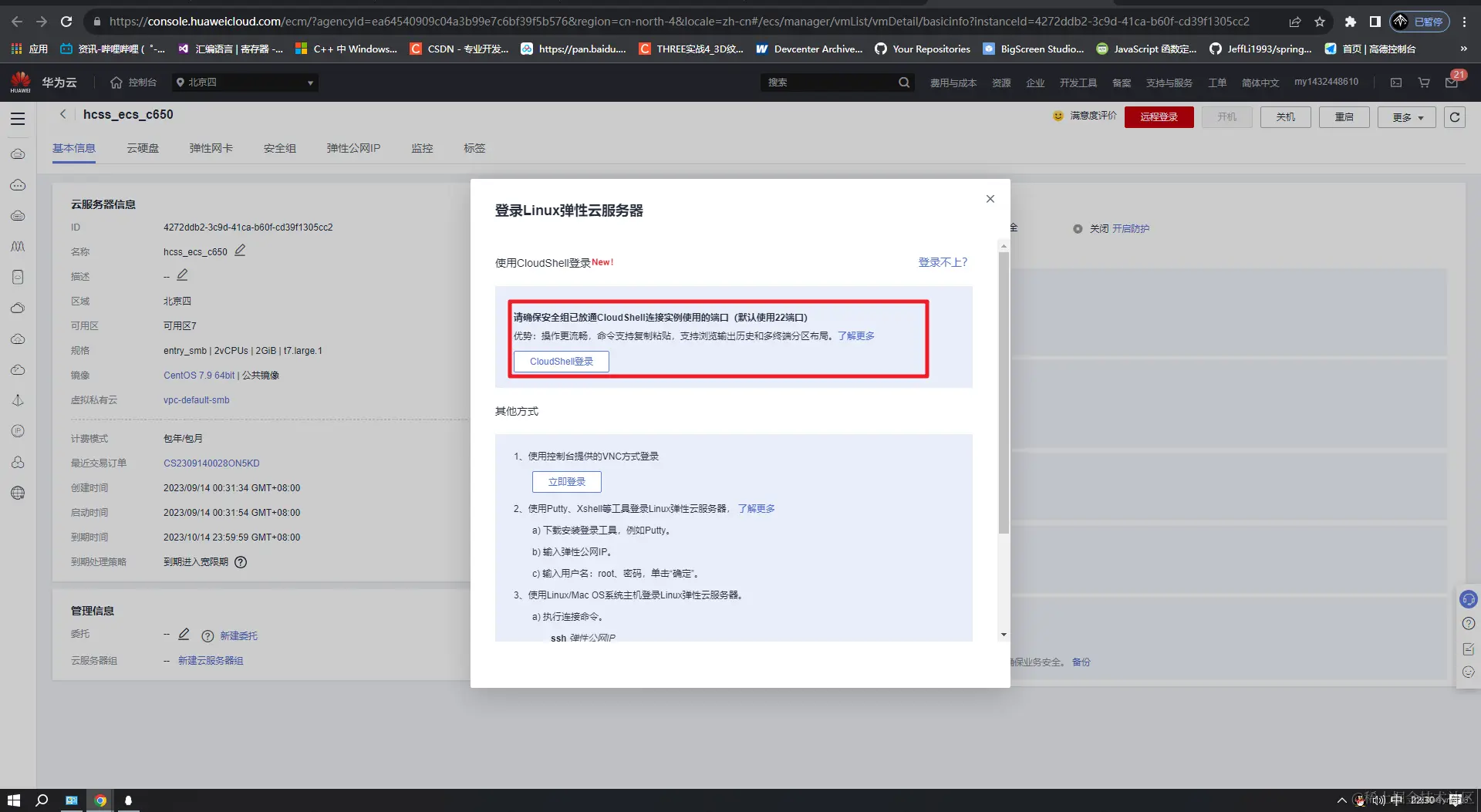Viewport: 1481px width, 812px height.
Task: Open the vpc-default-smb link
Action: point(196,400)
